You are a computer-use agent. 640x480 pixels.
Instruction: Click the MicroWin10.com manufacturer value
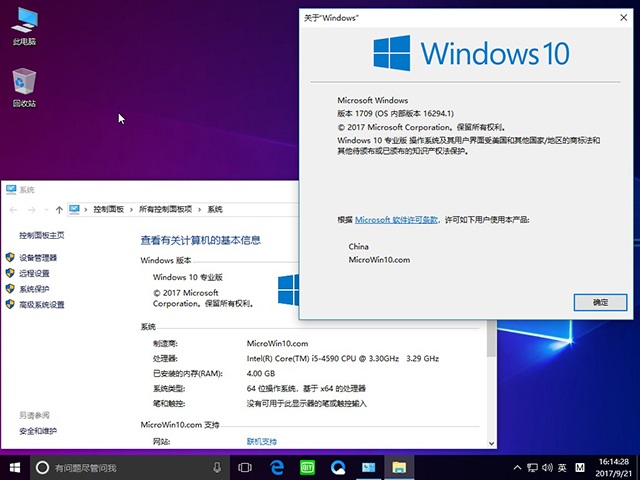click(278, 344)
